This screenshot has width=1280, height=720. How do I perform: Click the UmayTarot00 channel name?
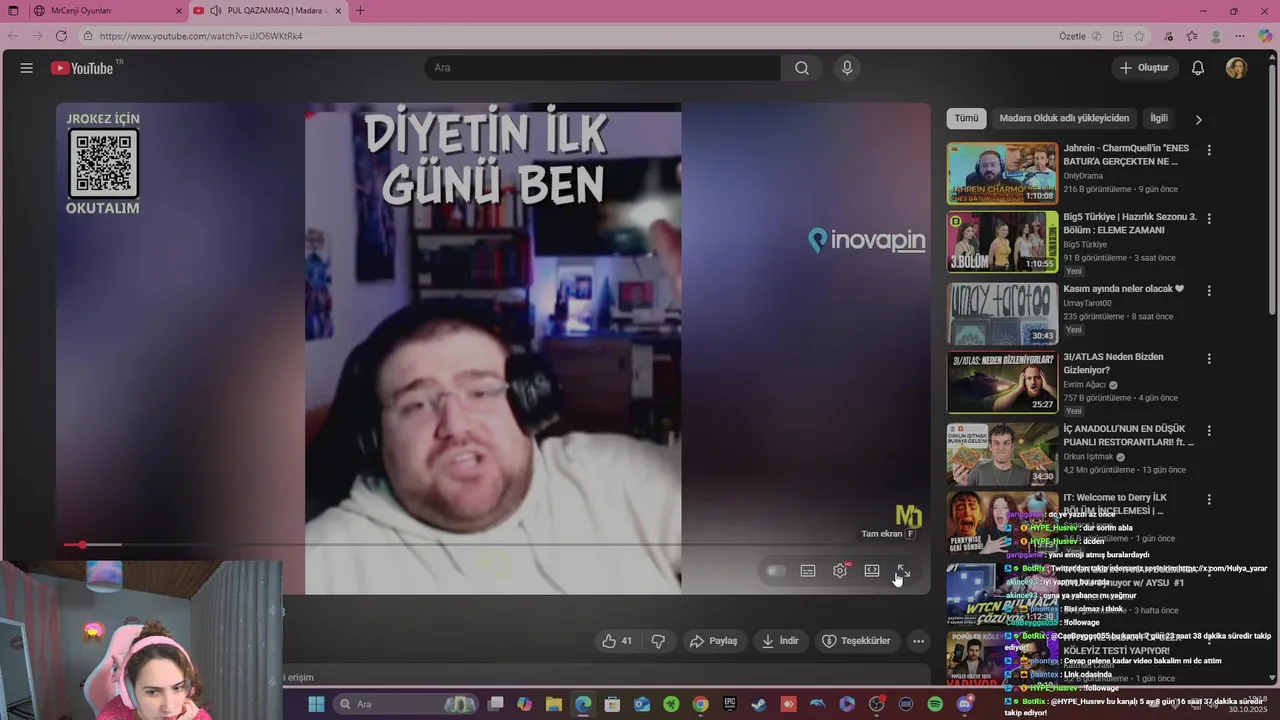coord(1087,303)
